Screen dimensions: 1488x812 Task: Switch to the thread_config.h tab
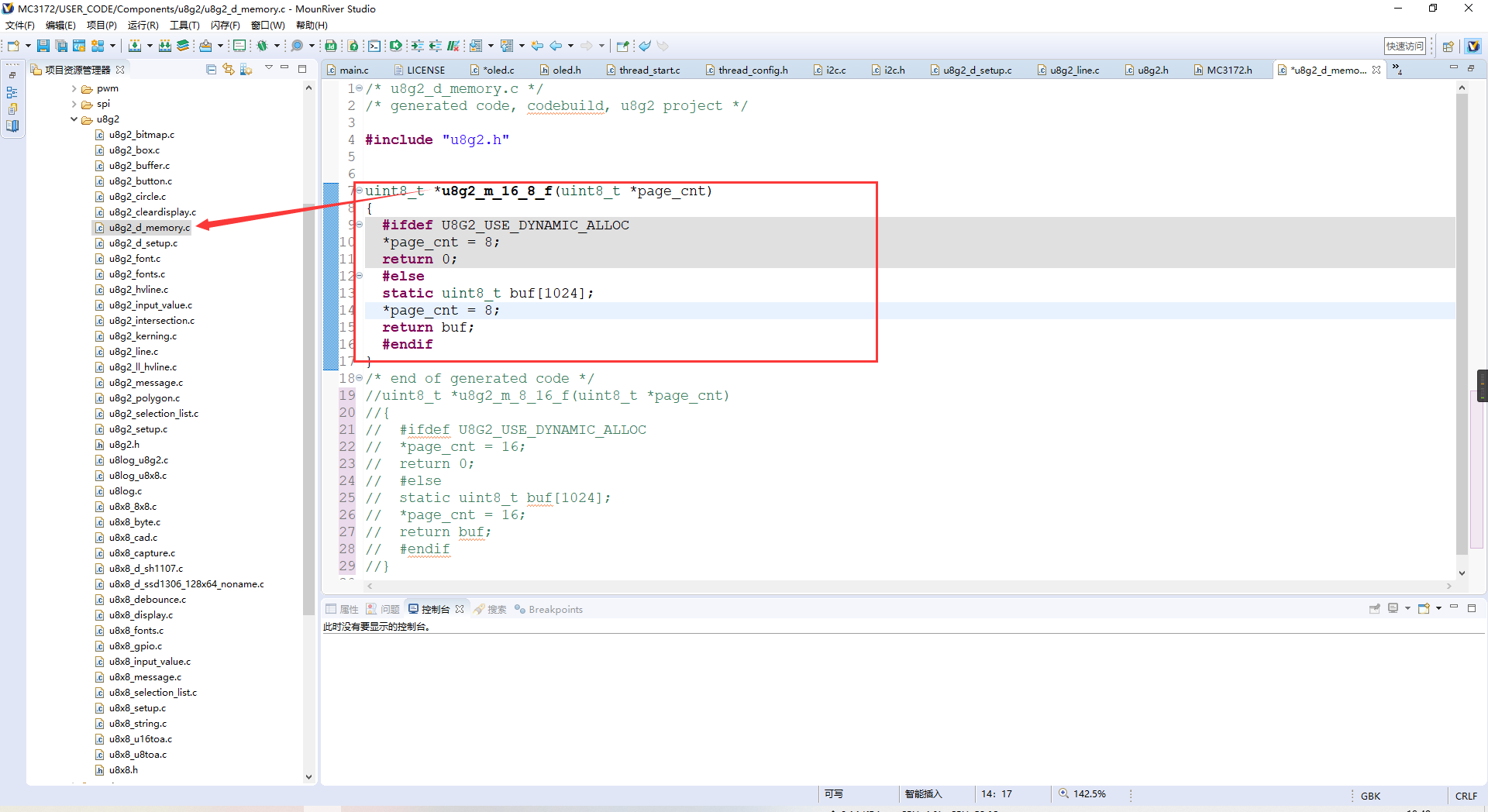click(747, 70)
